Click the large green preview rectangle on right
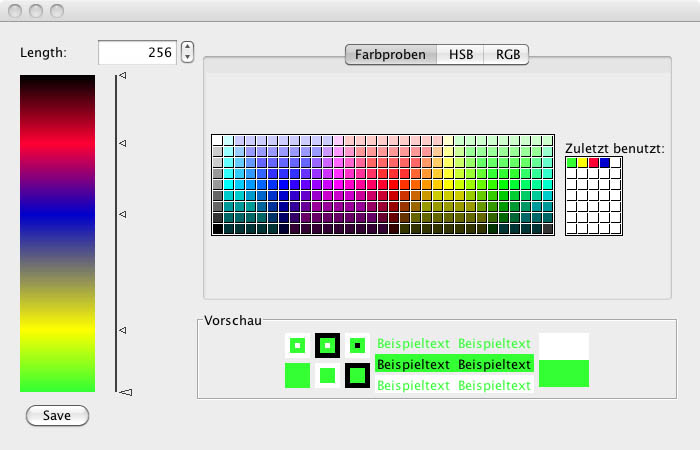 click(x=564, y=374)
